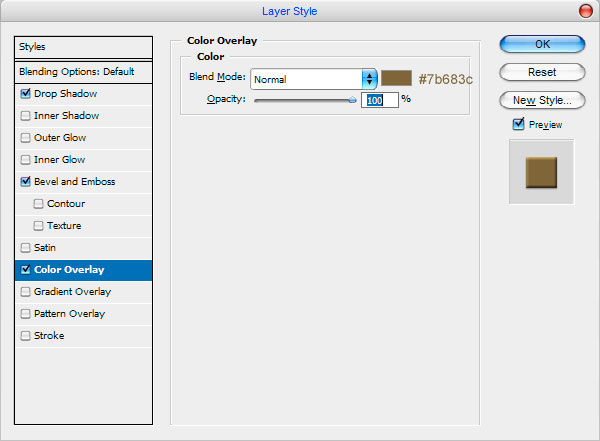Enable the Inner Glow checkbox
Image resolution: width=600 pixels, height=441 pixels.
coord(25,160)
